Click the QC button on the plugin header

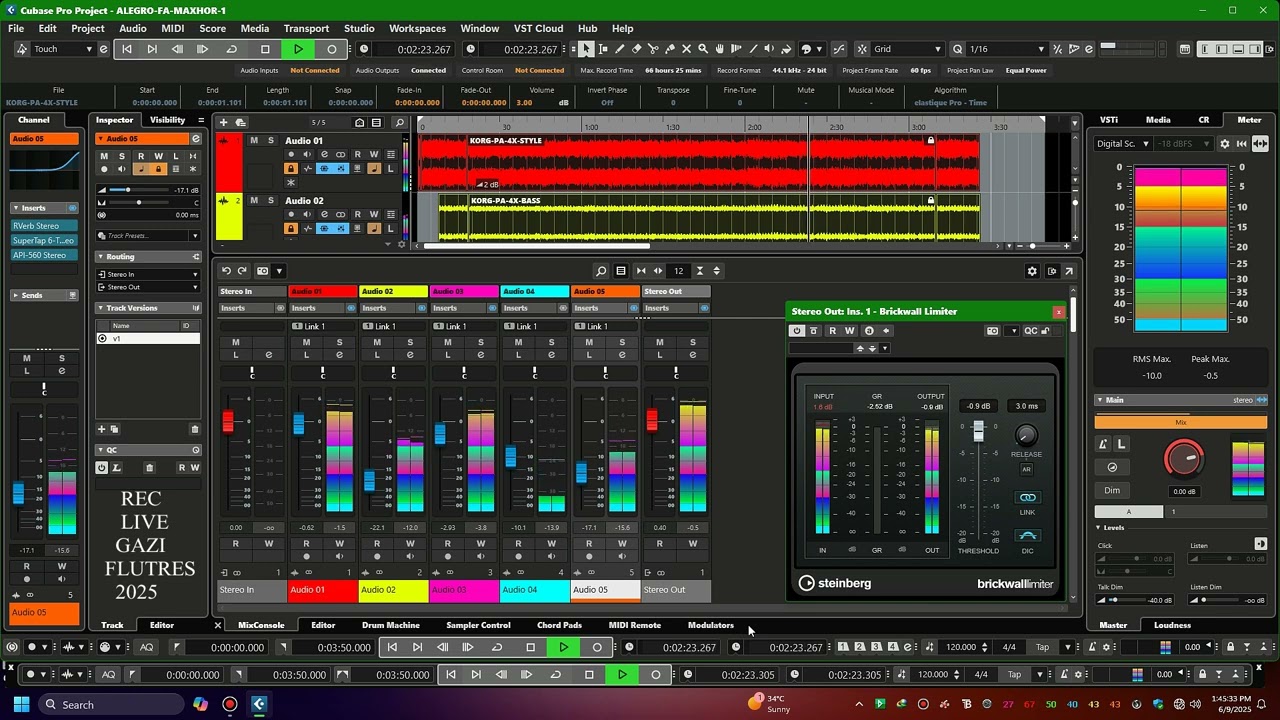(1030, 331)
